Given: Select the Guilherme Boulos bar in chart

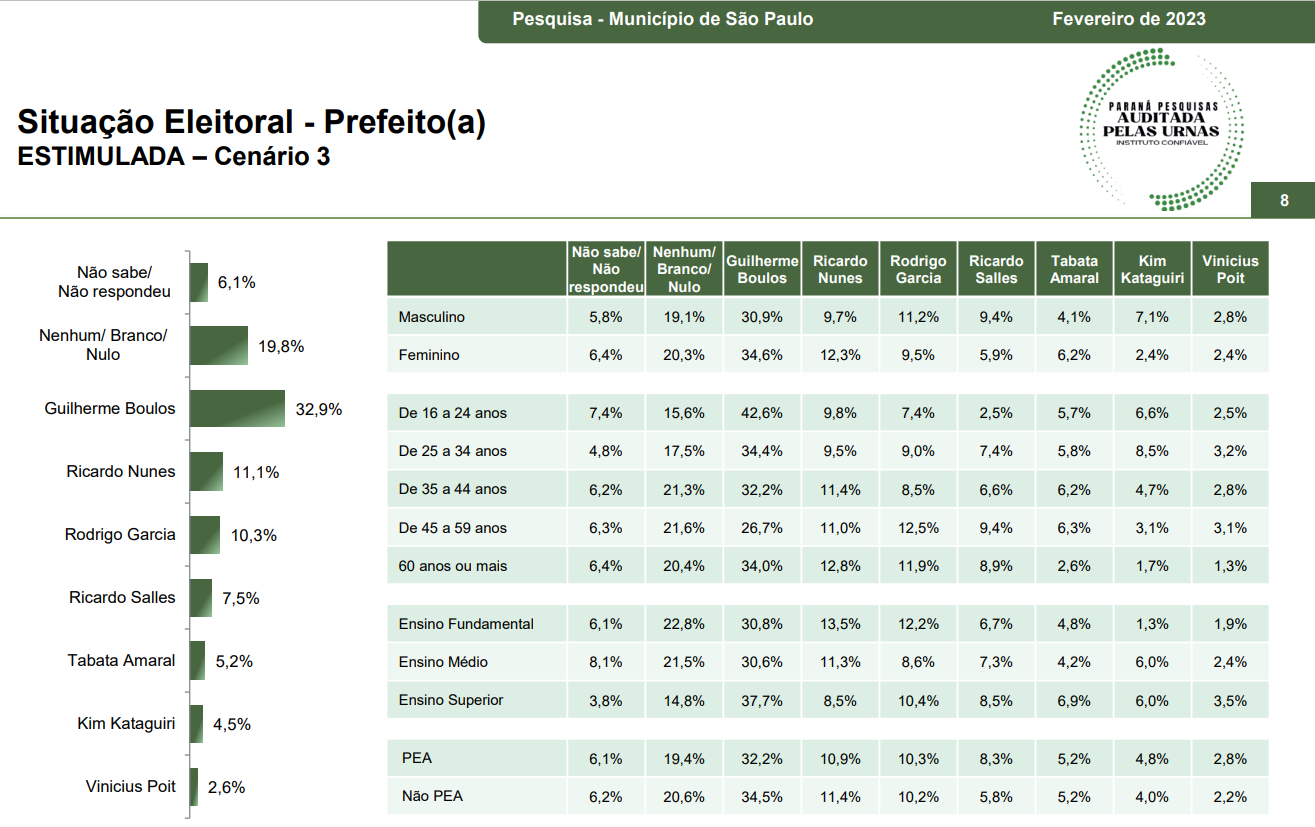Looking at the screenshot, I should pyautogui.click(x=238, y=409).
